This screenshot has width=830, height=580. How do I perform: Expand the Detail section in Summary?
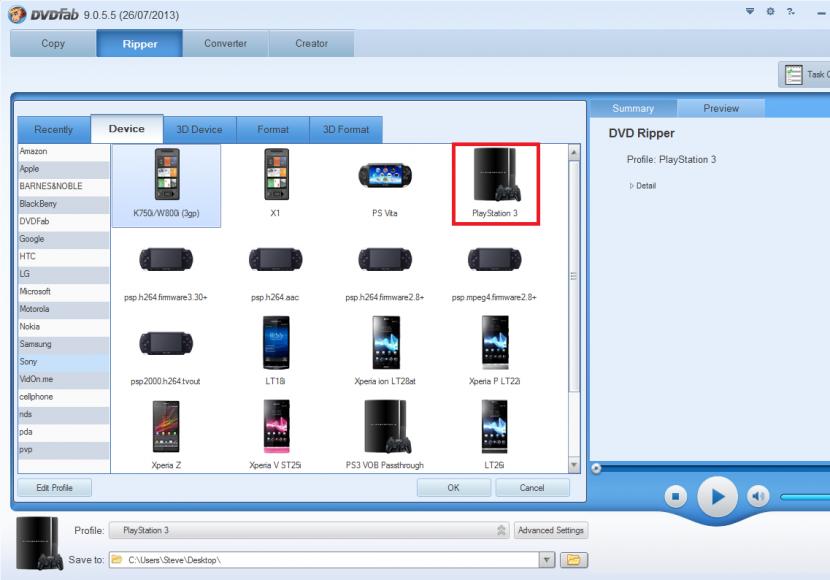coord(643,186)
